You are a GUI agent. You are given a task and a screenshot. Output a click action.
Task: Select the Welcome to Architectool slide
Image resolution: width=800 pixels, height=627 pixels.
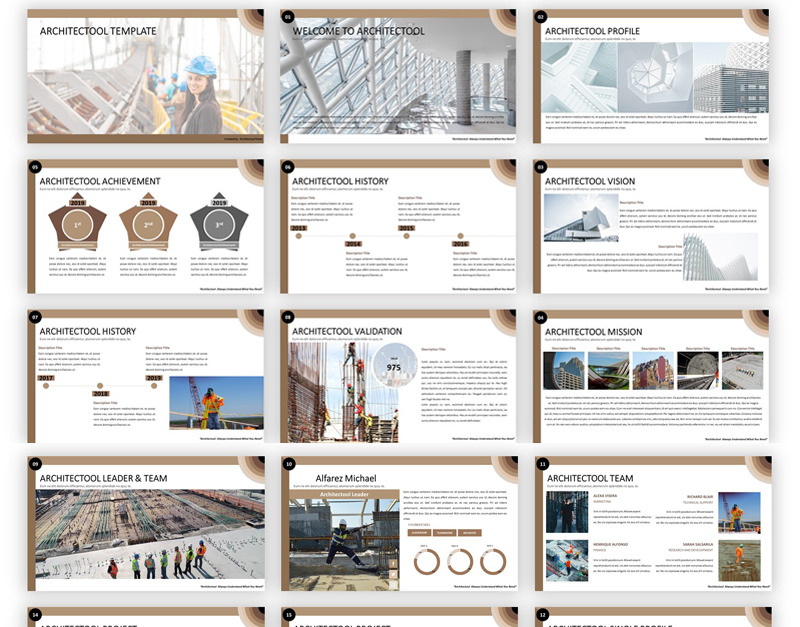[x=398, y=76]
